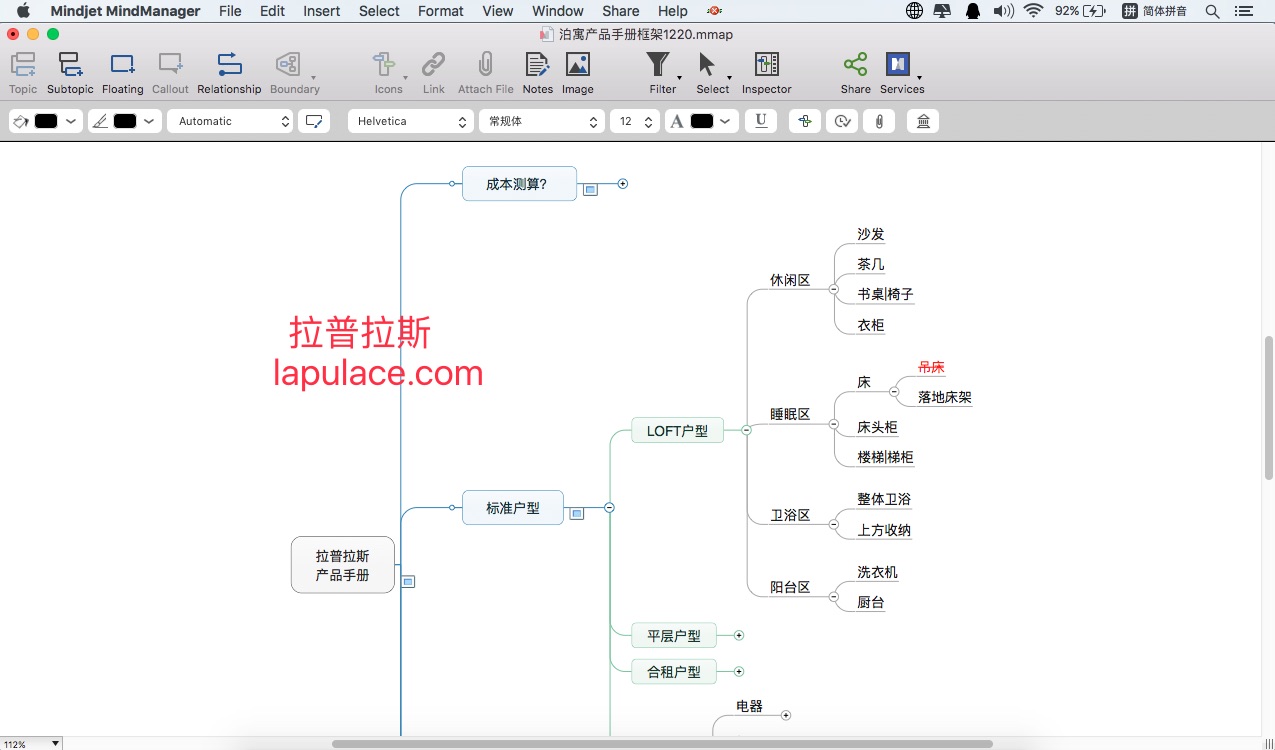Collapse the 阳台区 branch
This screenshot has height=750, width=1275.
pos(833,596)
